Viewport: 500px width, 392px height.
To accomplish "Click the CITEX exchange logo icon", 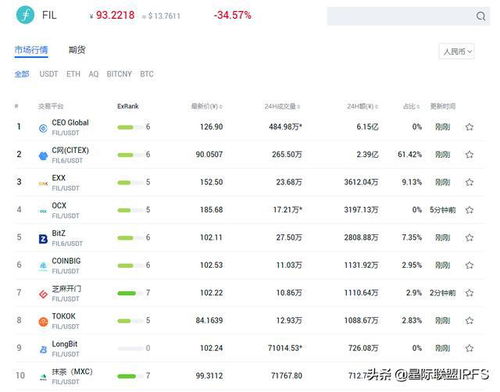I will point(43,156).
